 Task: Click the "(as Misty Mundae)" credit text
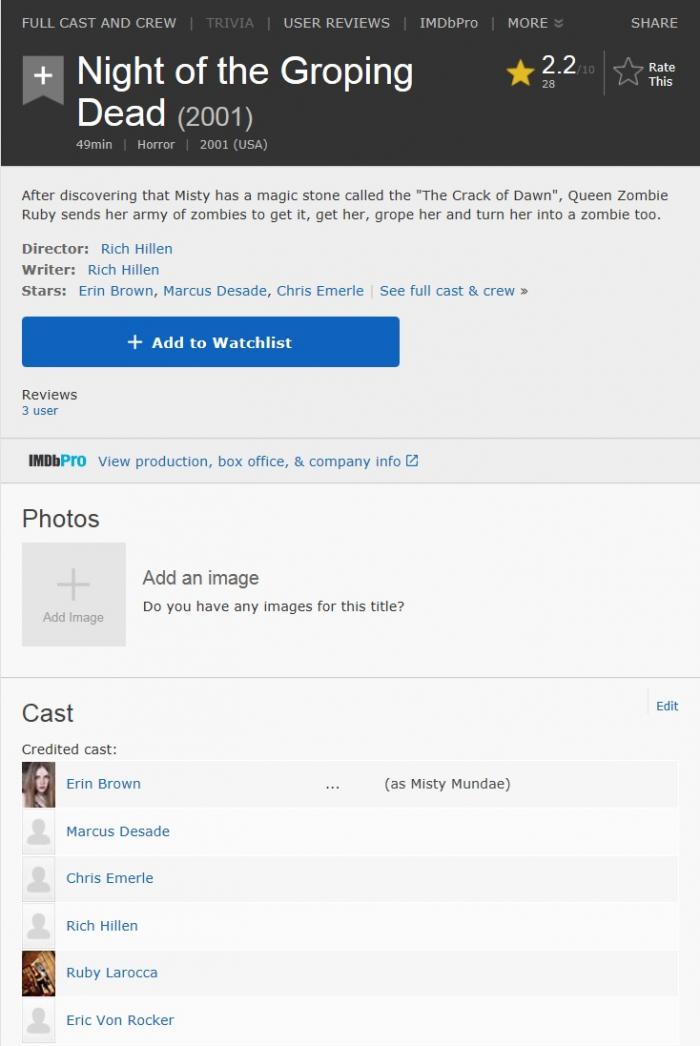[x=447, y=784]
